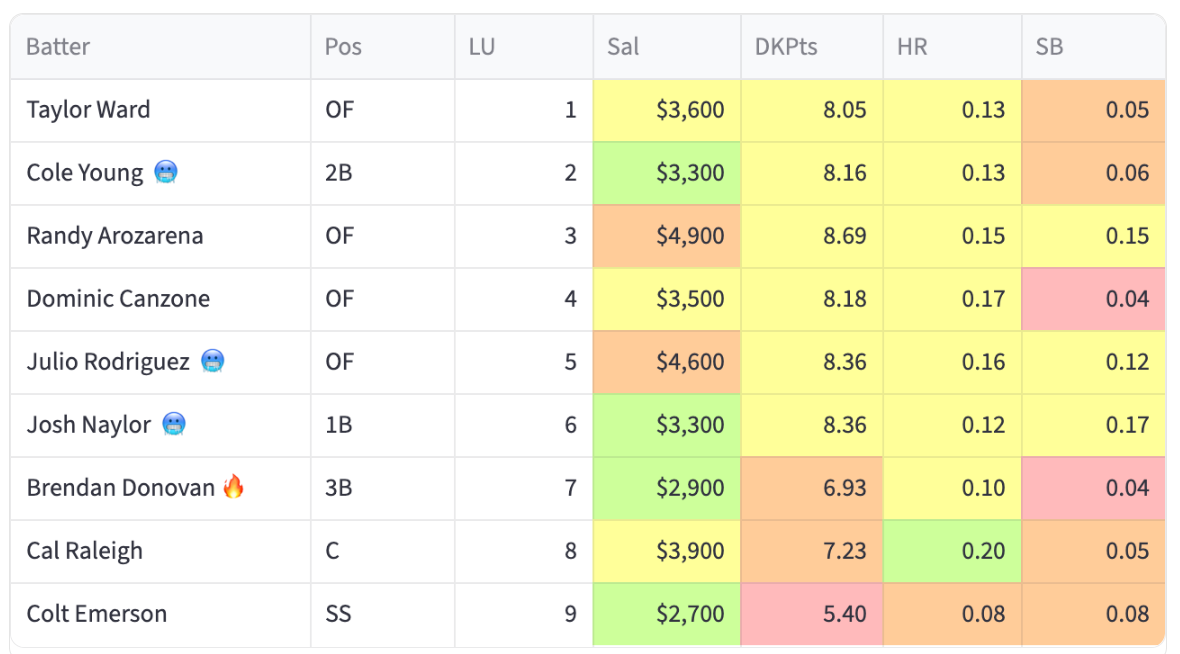Viewport: 1180px width, 654px height.
Task: Sort the table by the Batter column header
Action: tap(58, 47)
